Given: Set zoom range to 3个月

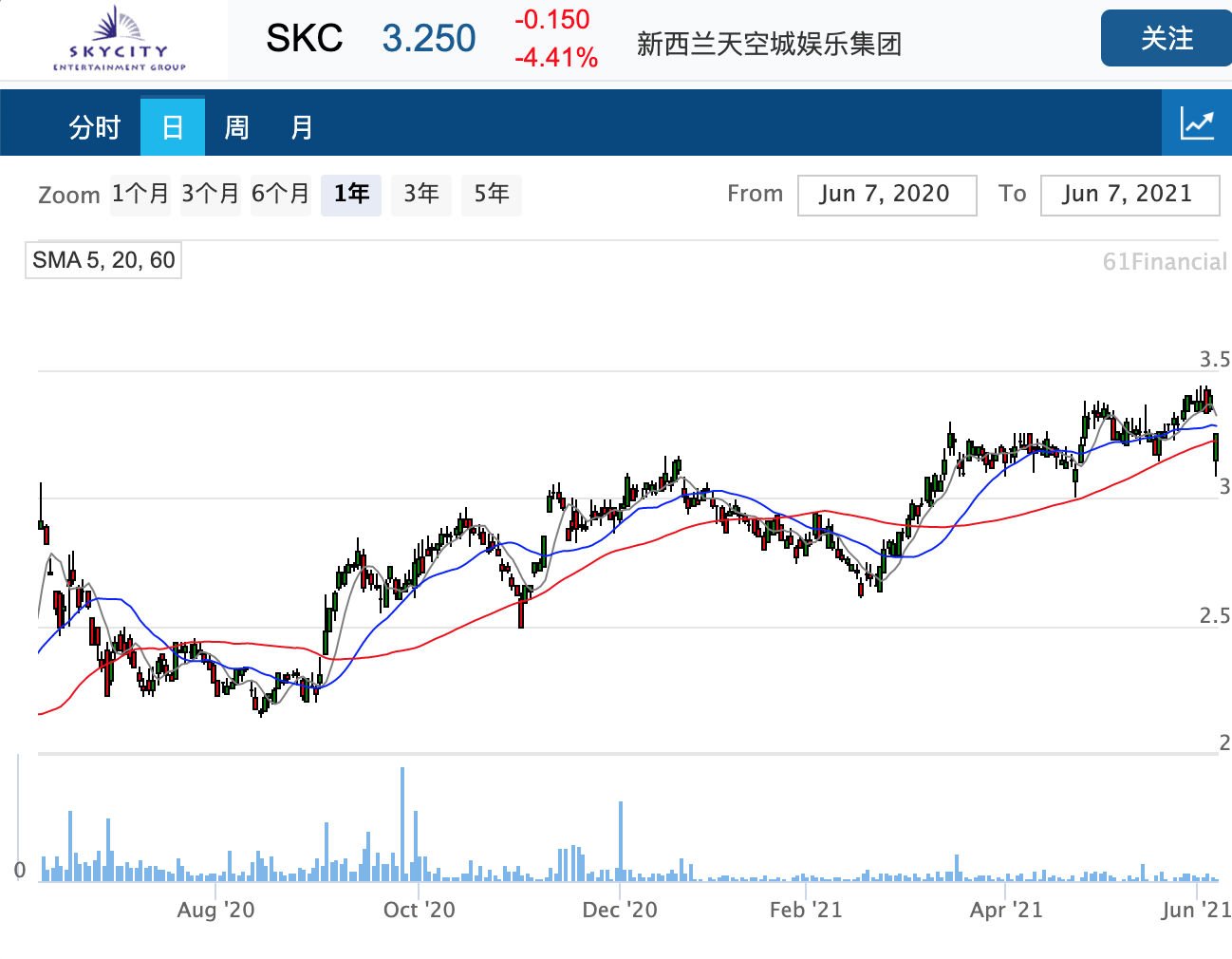Looking at the screenshot, I should pyautogui.click(x=210, y=194).
